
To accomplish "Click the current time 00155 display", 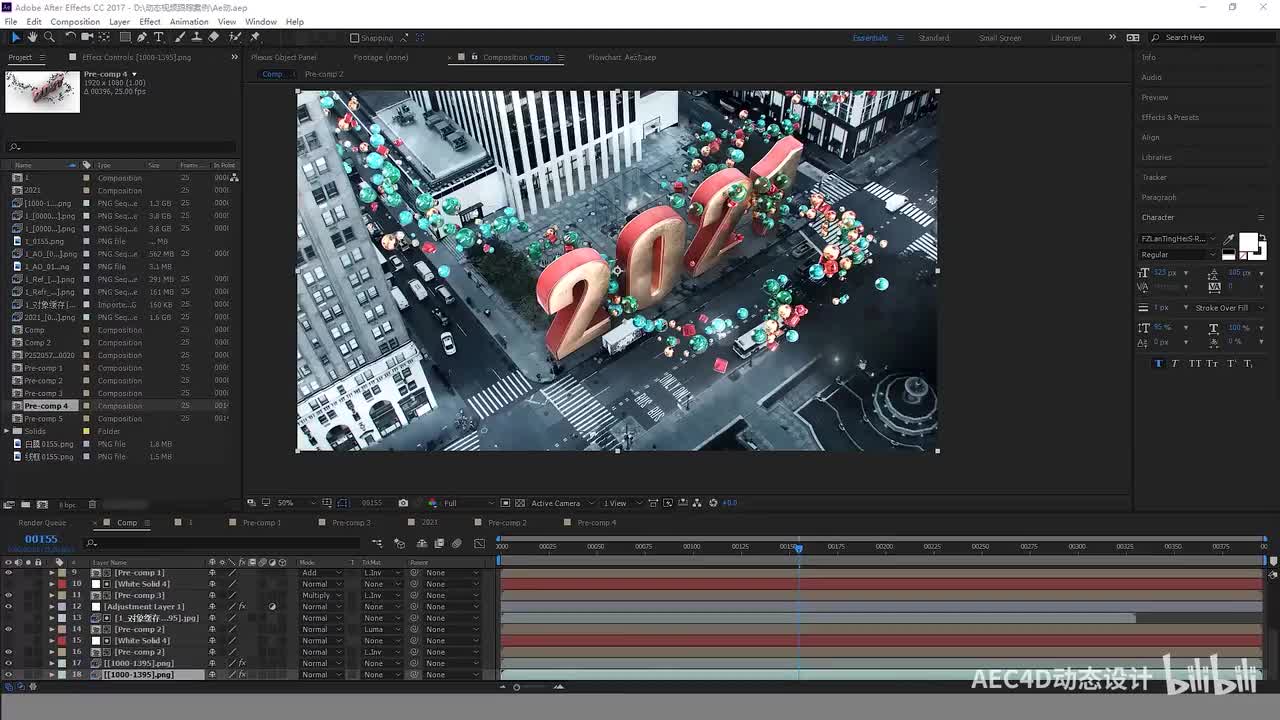I will (x=41, y=539).
